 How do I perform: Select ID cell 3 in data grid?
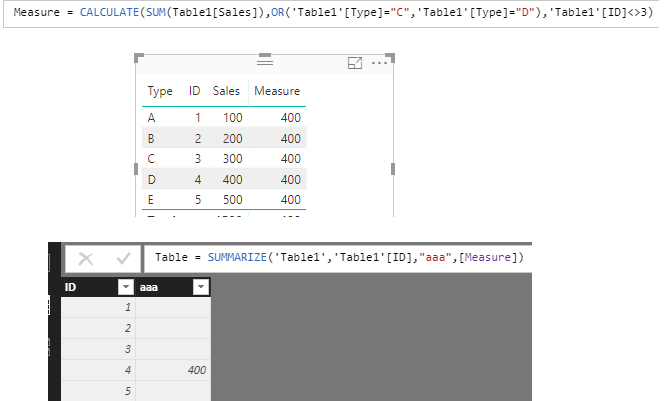(98, 349)
